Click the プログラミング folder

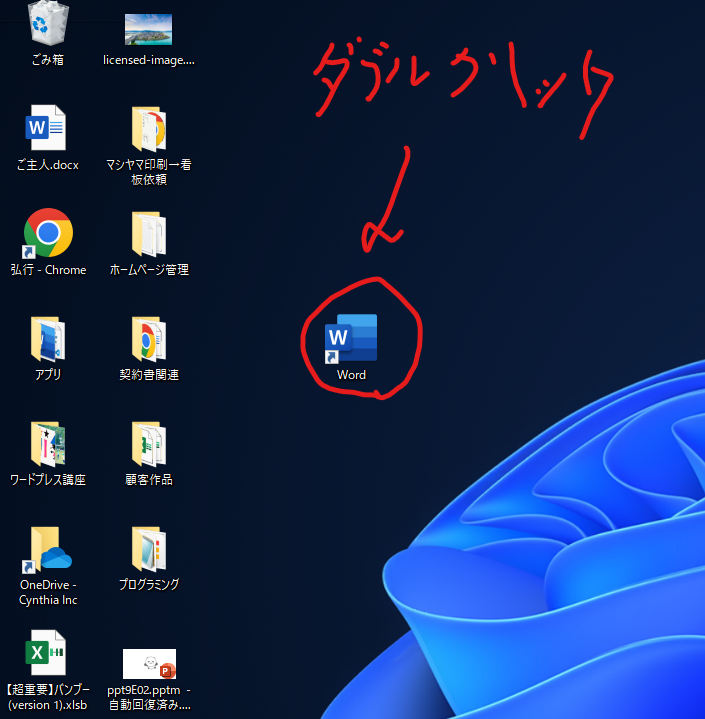click(148, 549)
